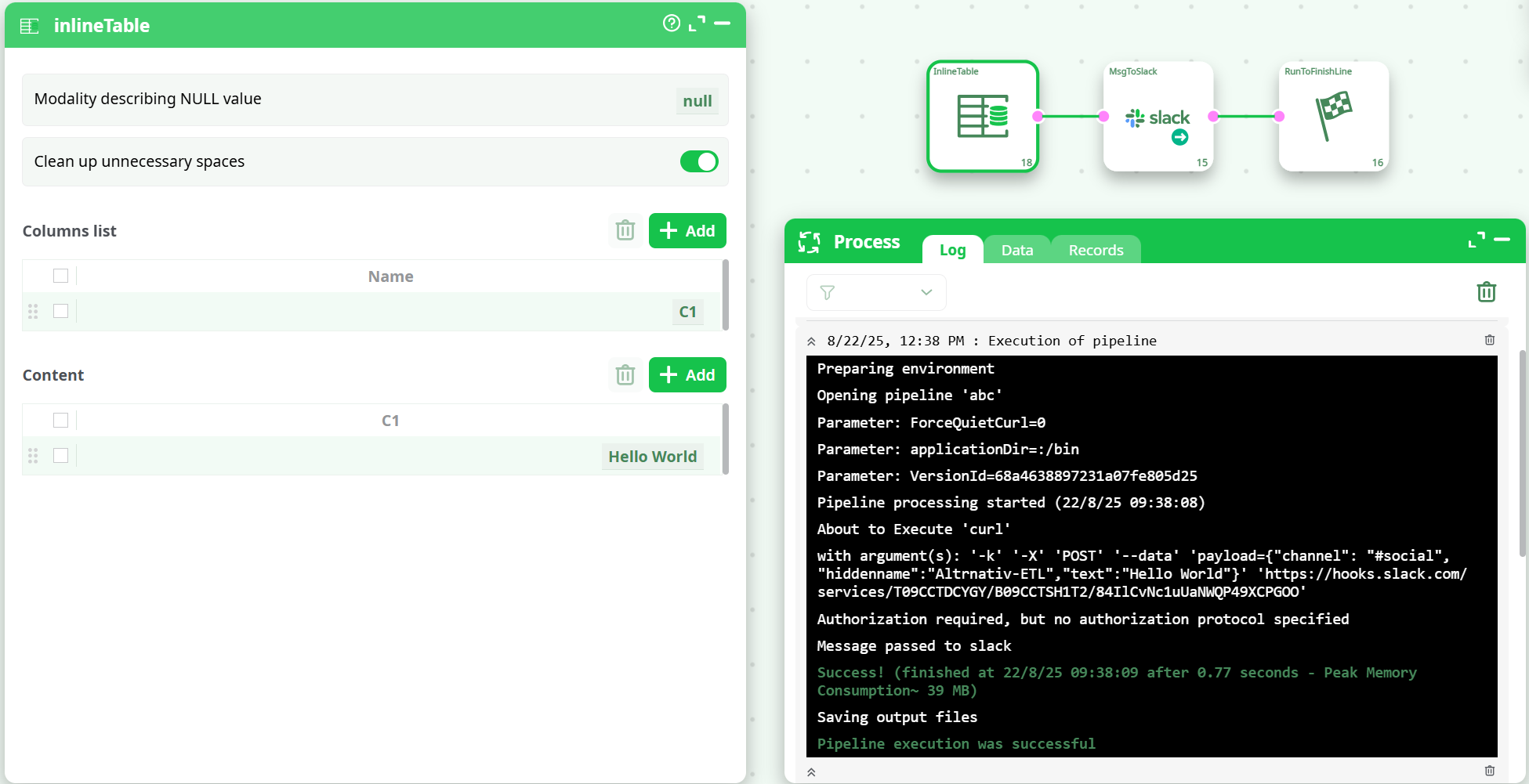
Task: Delete the 12:38 PM pipeline execution log entry
Action: click(x=1489, y=340)
